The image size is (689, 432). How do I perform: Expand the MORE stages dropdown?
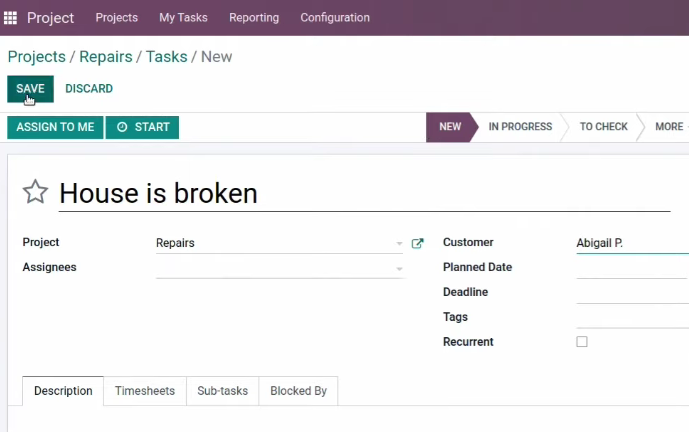pos(669,127)
